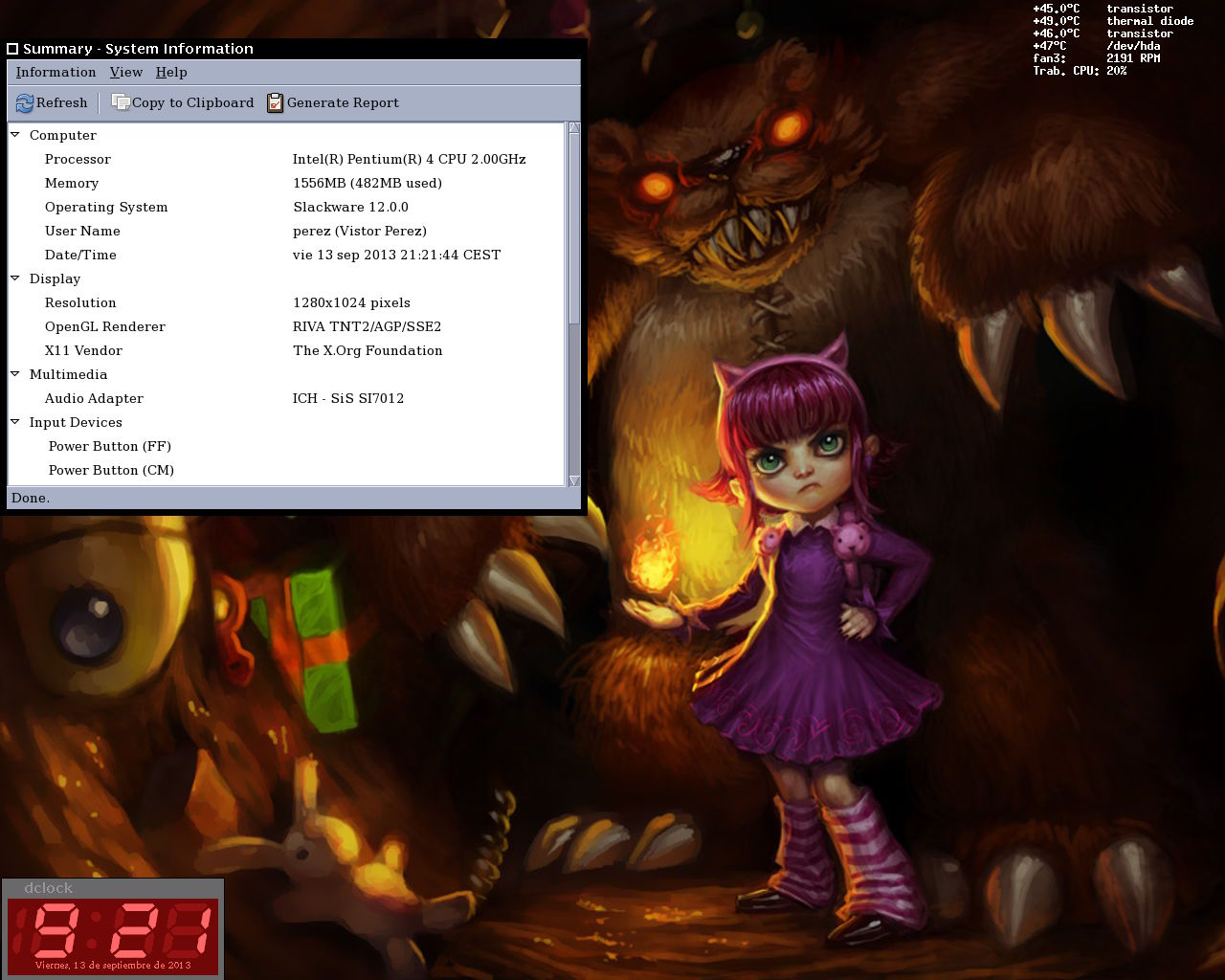Click the 'Summary - System Information' title bar text

(138, 49)
